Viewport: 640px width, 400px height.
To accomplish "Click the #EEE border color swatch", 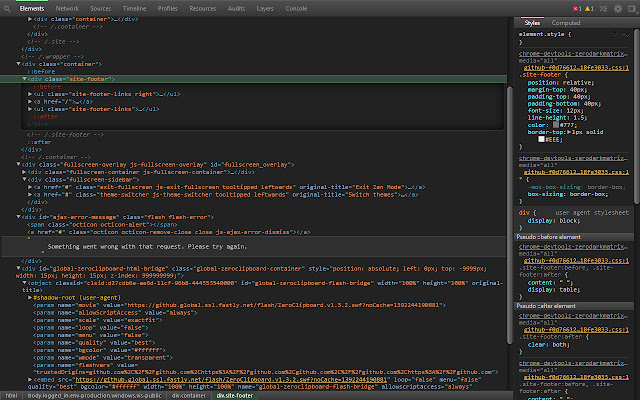I will click(x=541, y=140).
